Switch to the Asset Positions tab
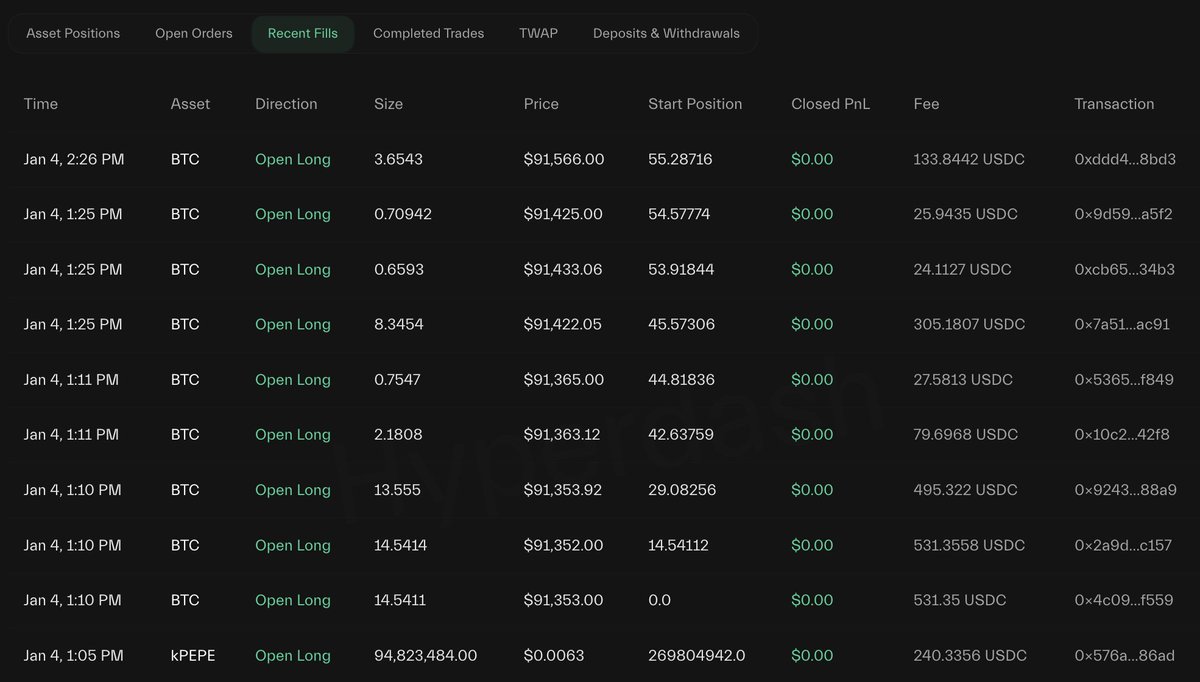The height and width of the screenshot is (682, 1200). coord(73,33)
